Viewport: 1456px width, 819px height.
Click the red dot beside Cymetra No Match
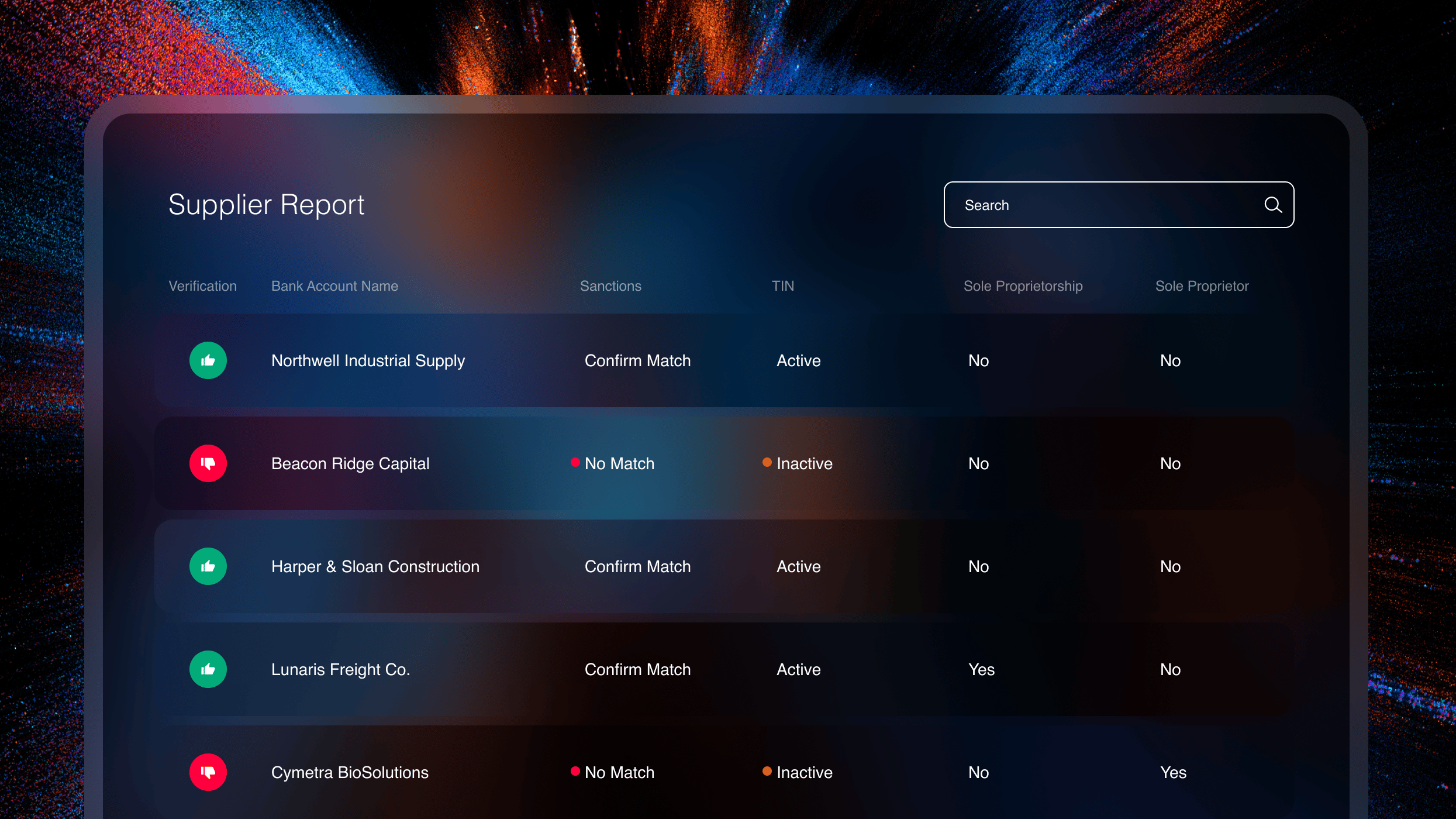tap(575, 771)
